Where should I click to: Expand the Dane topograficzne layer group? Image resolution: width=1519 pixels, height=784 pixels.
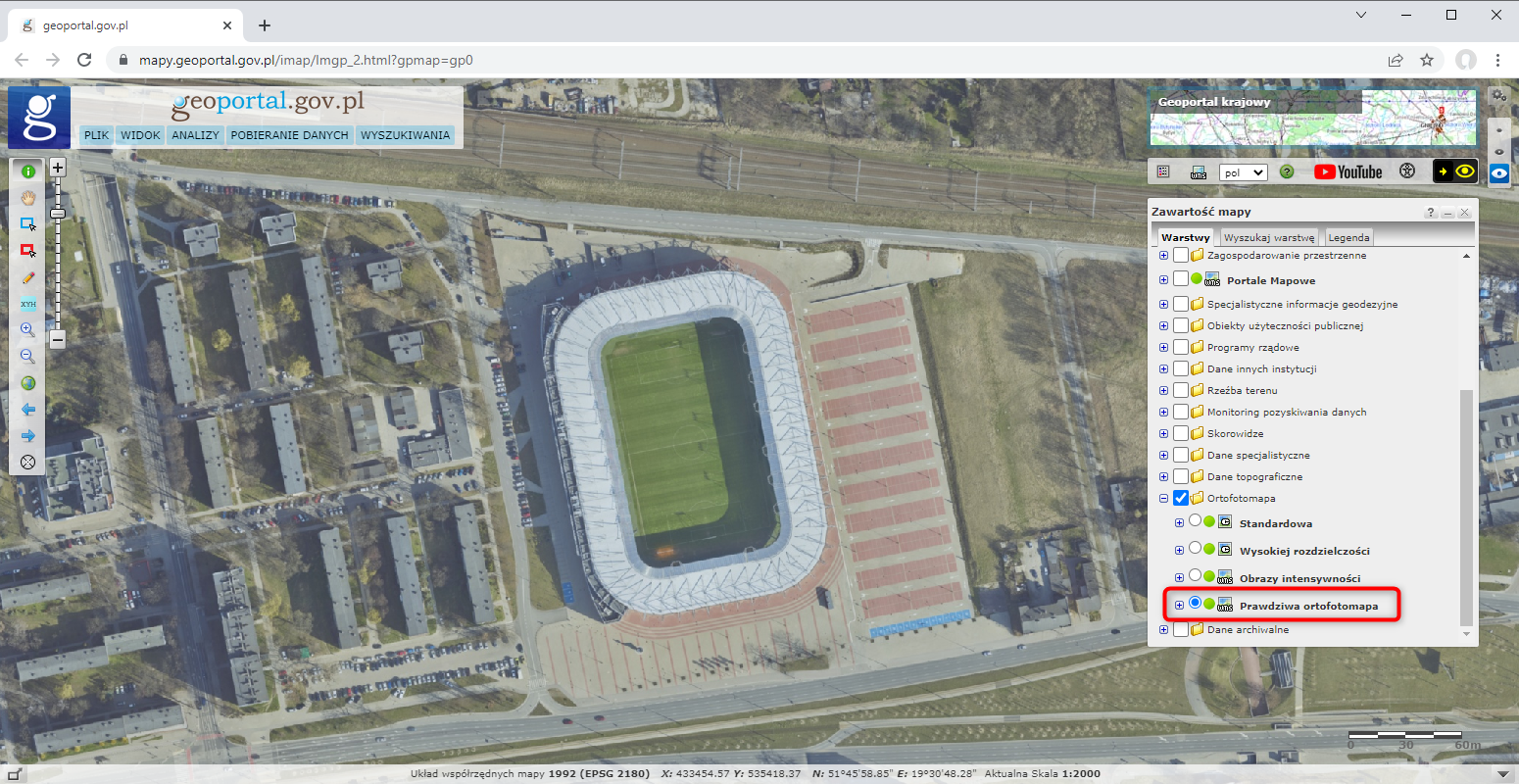[1163, 476]
